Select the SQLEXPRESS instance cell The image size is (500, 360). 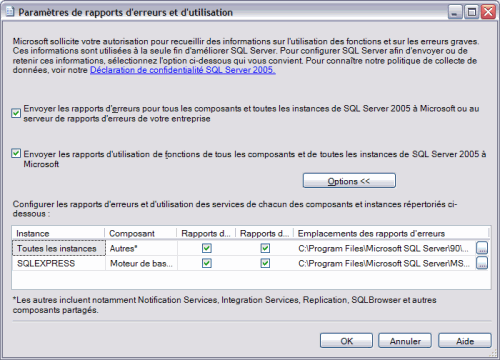(x=59, y=263)
